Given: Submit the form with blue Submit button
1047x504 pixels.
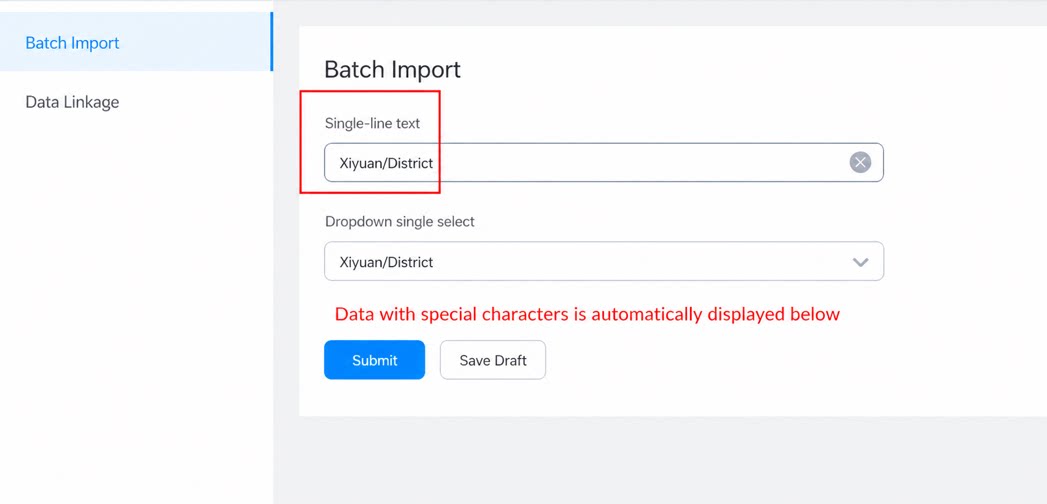Looking at the screenshot, I should point(375,360).
